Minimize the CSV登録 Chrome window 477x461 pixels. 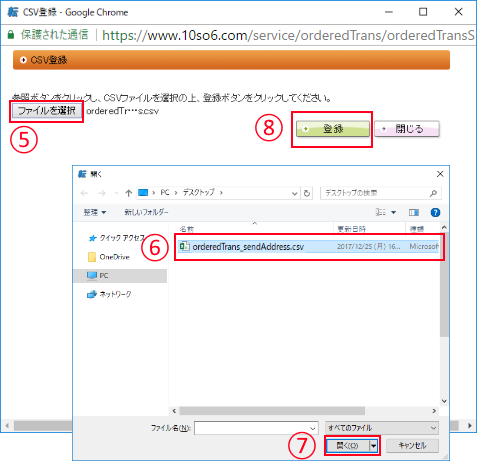(389, 12)
